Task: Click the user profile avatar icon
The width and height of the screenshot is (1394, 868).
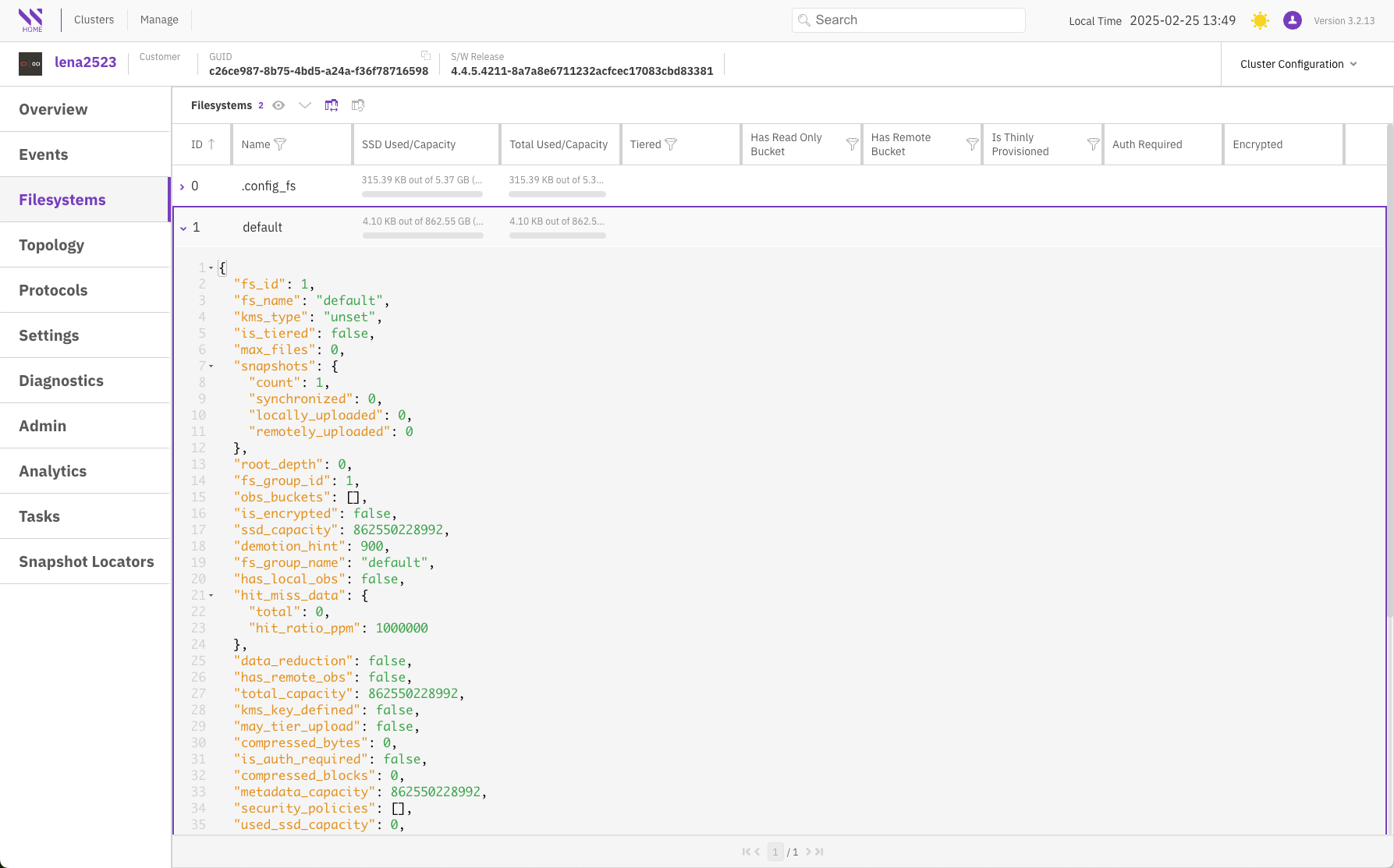Action: [1292, 20]
